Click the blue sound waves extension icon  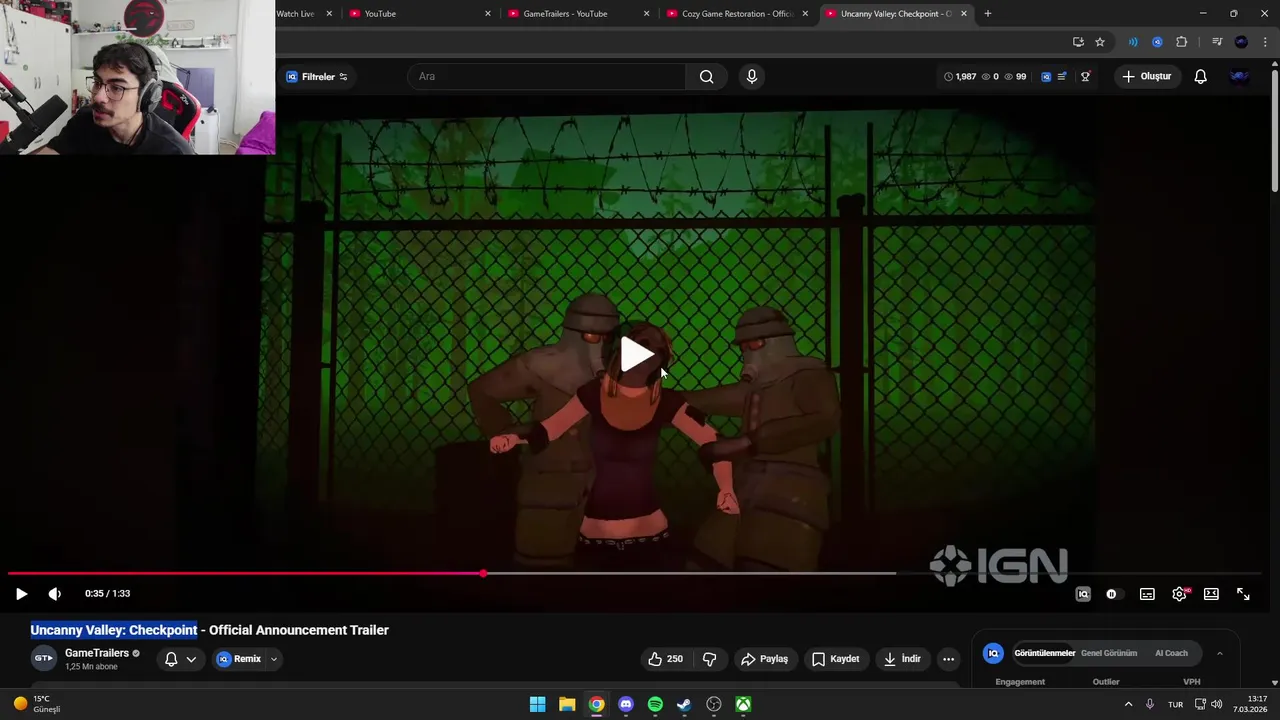(x=1133, y=42)
